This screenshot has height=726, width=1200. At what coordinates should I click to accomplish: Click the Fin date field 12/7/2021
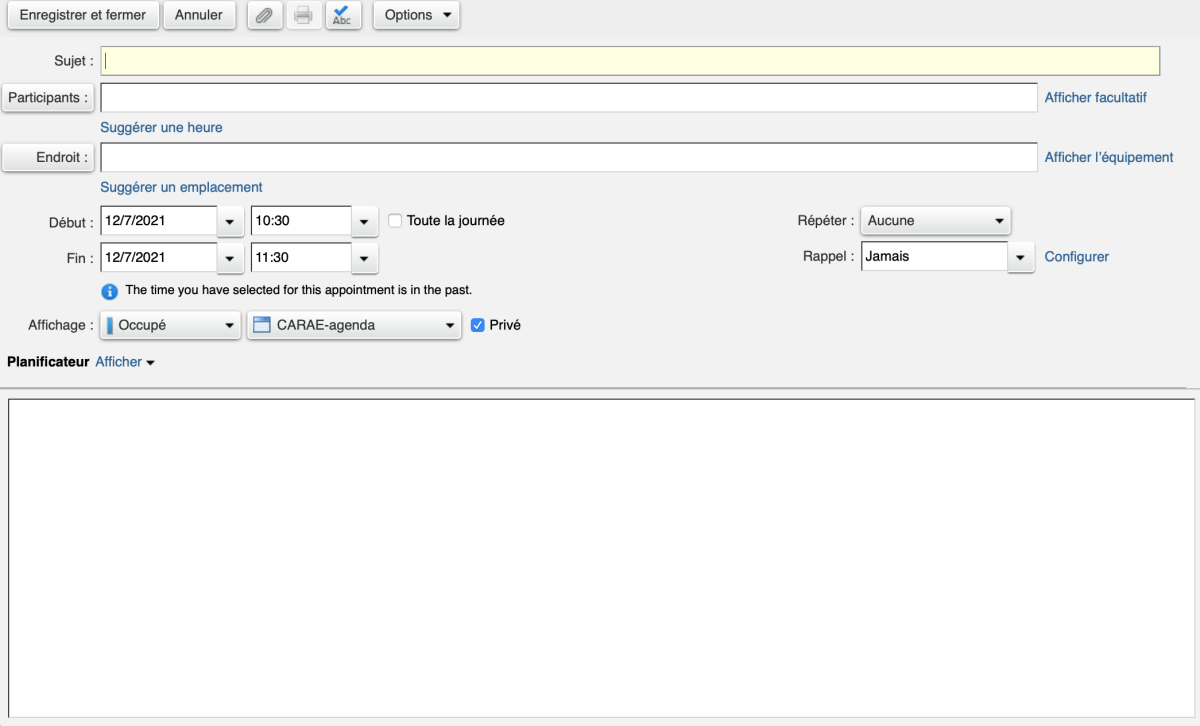(159, 257)
